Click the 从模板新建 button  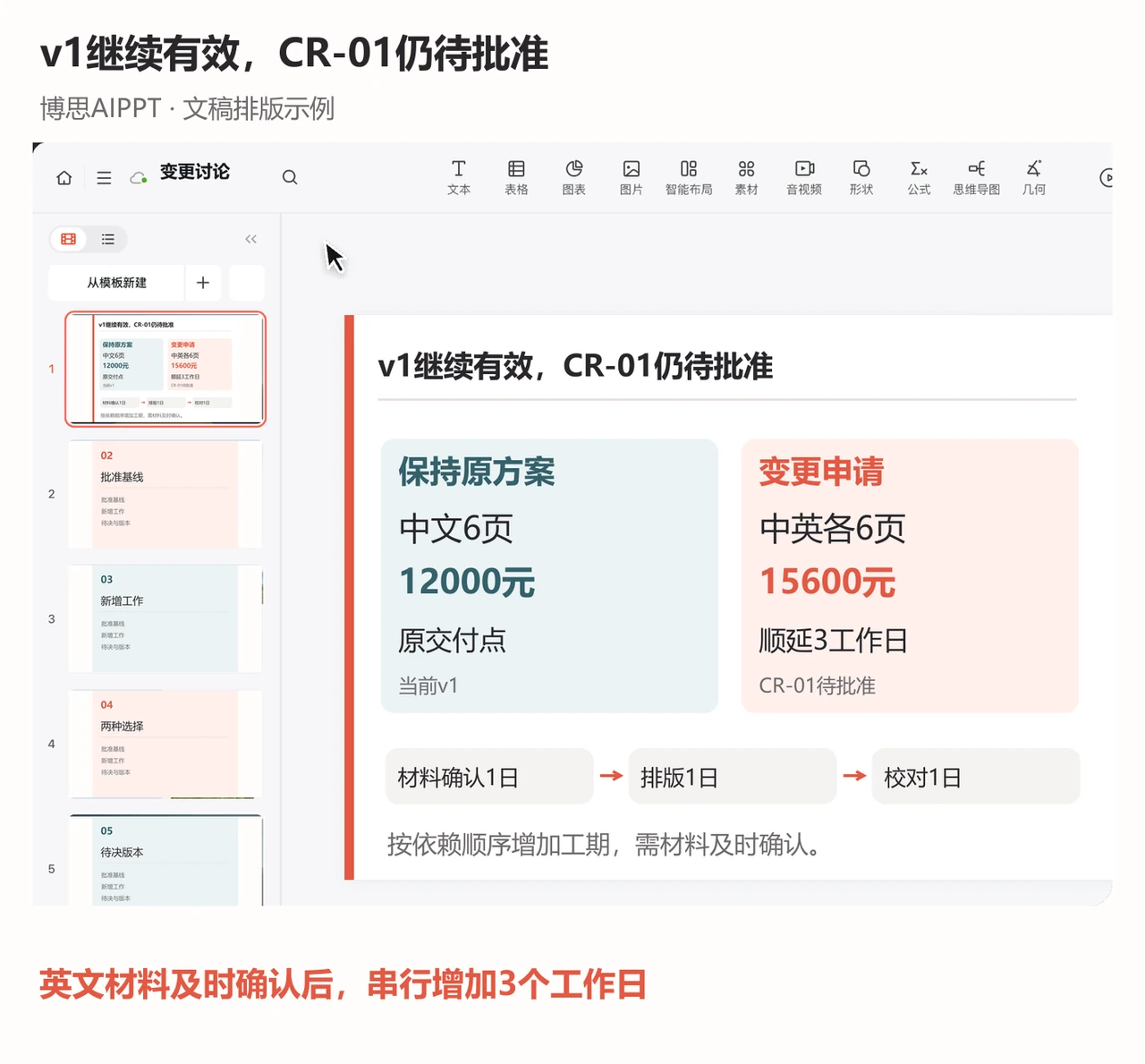[x=116, y=283]
